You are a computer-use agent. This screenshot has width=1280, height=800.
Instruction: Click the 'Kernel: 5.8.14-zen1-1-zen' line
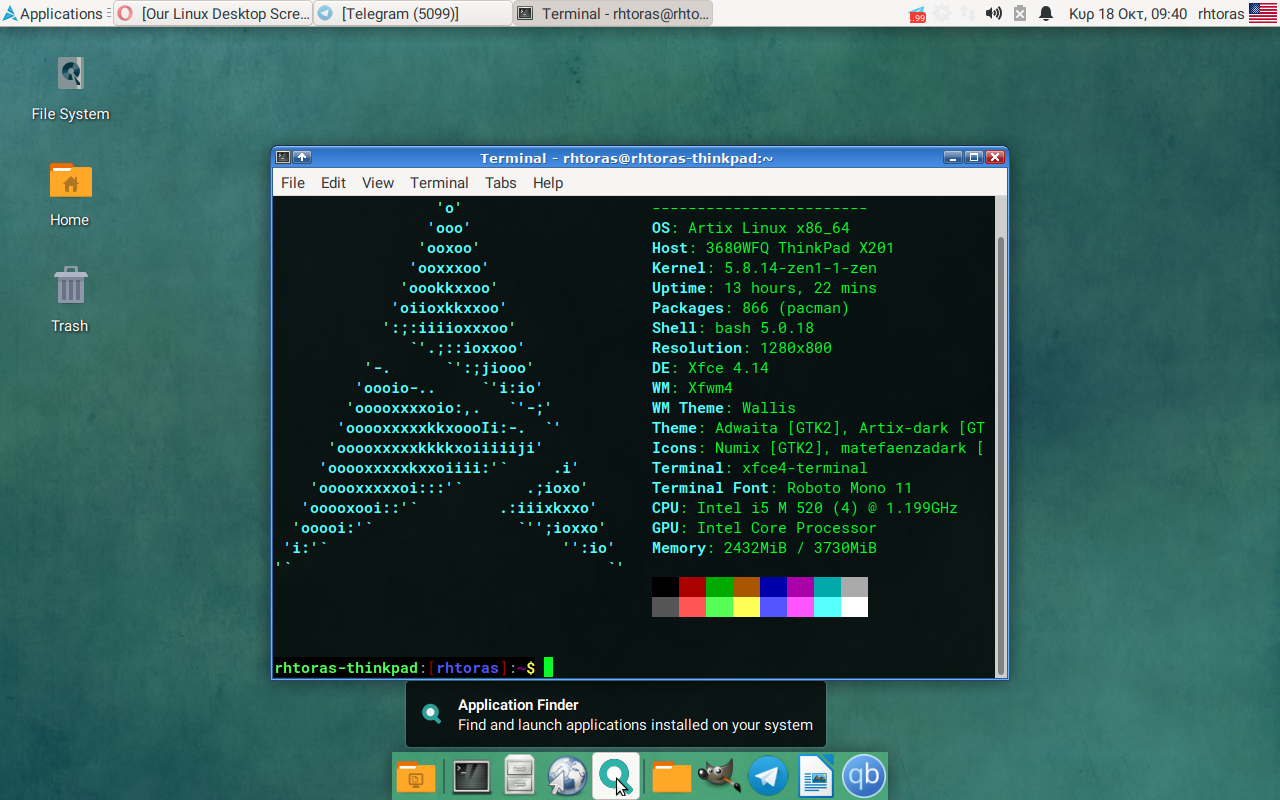coord(764,268)
